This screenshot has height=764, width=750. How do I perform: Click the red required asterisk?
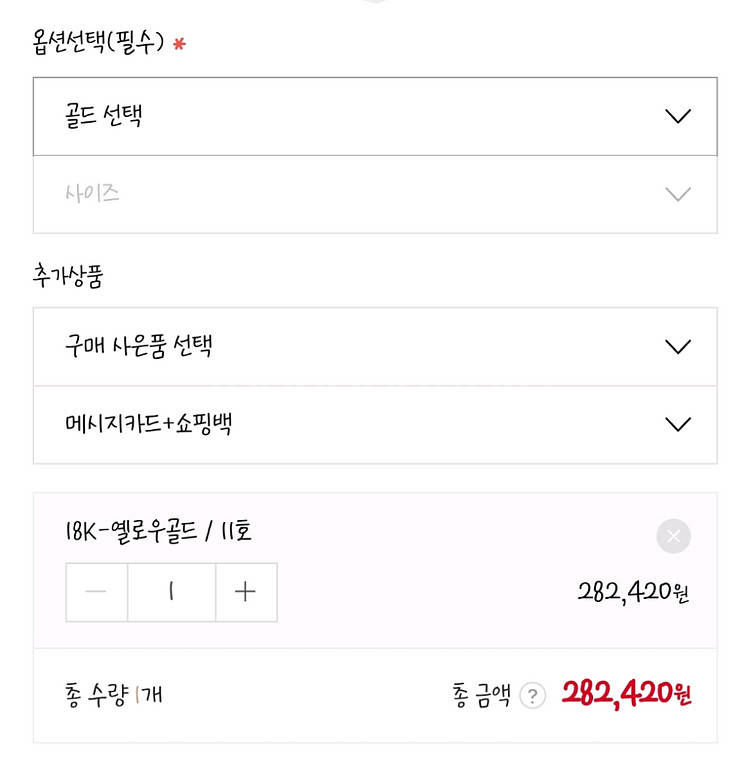pyautogui.click(x=179, y=45)
